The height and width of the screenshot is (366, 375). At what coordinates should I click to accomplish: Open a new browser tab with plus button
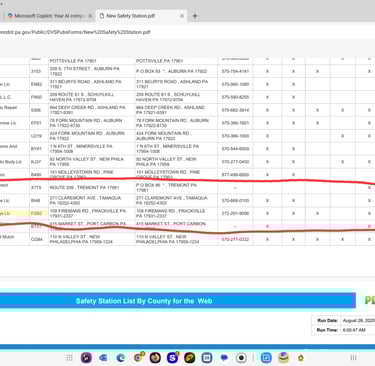click(195, 16)
